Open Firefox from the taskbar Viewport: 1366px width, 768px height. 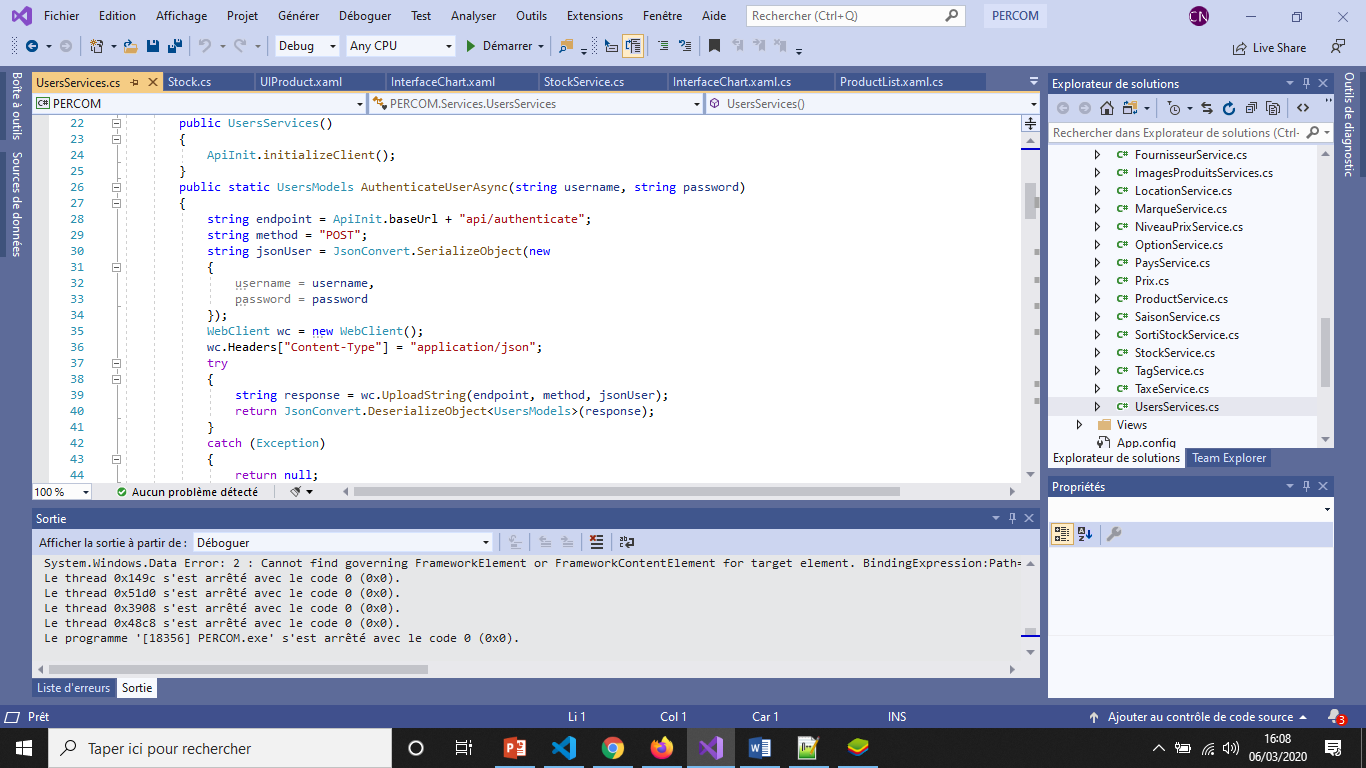(x=661, y=748)
